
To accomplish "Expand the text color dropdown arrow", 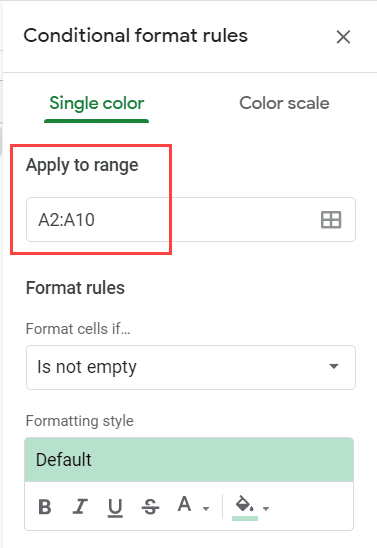I will pos(206,509).
